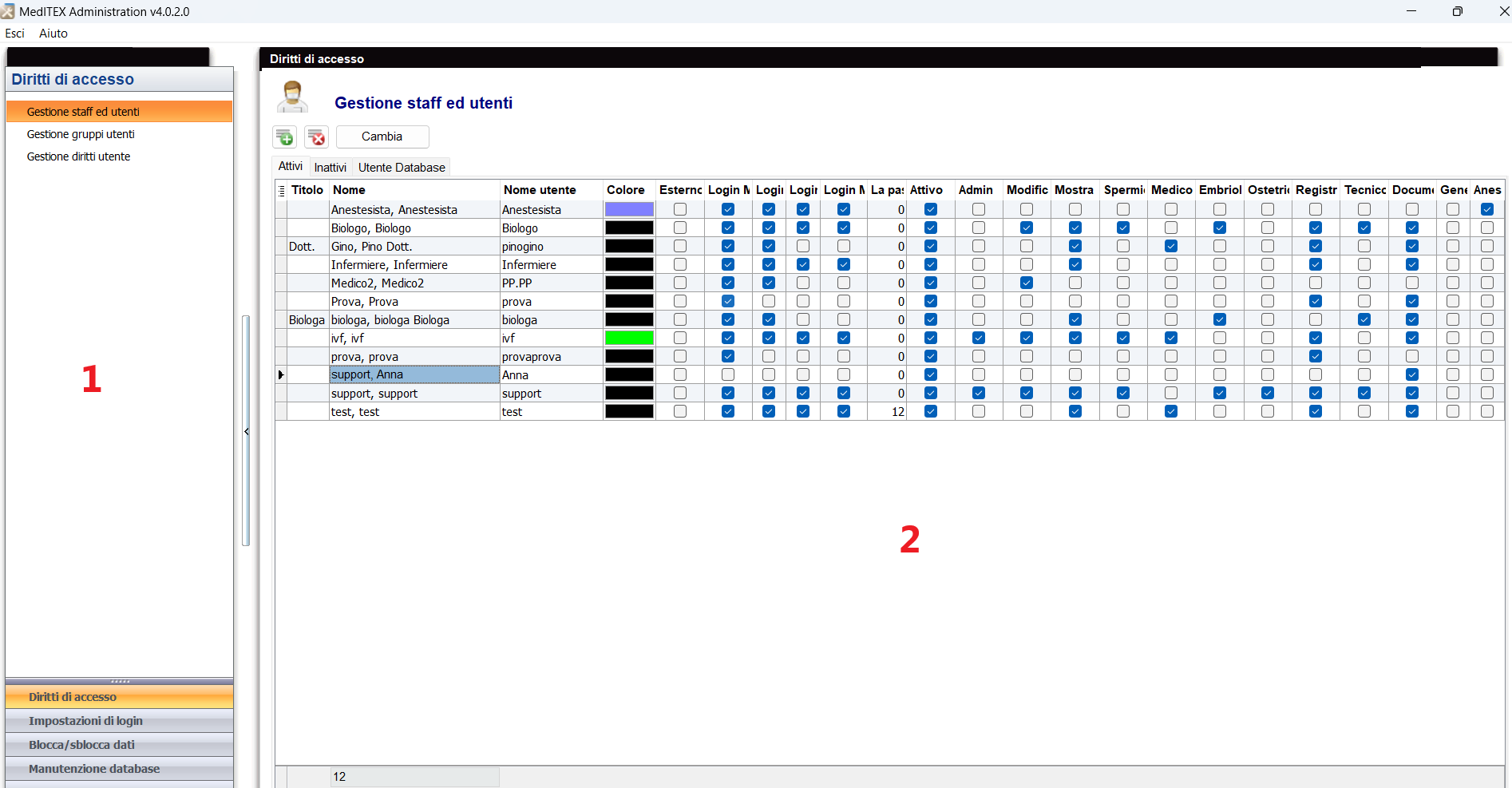
Task: Toggle Attivo checkbox for support, Anna row
Action: tap(931, 374)
